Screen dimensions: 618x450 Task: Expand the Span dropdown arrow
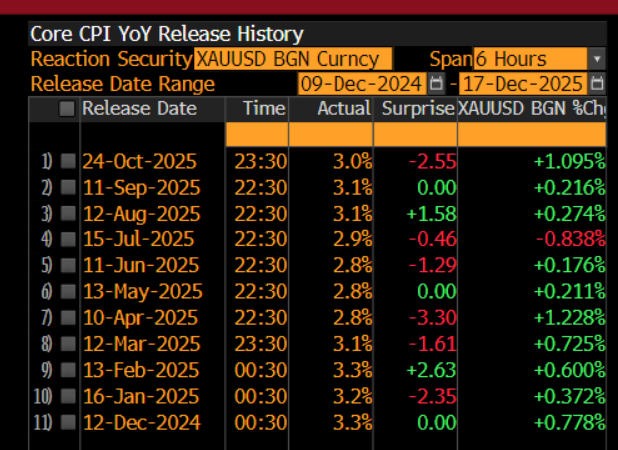(597, 59)
